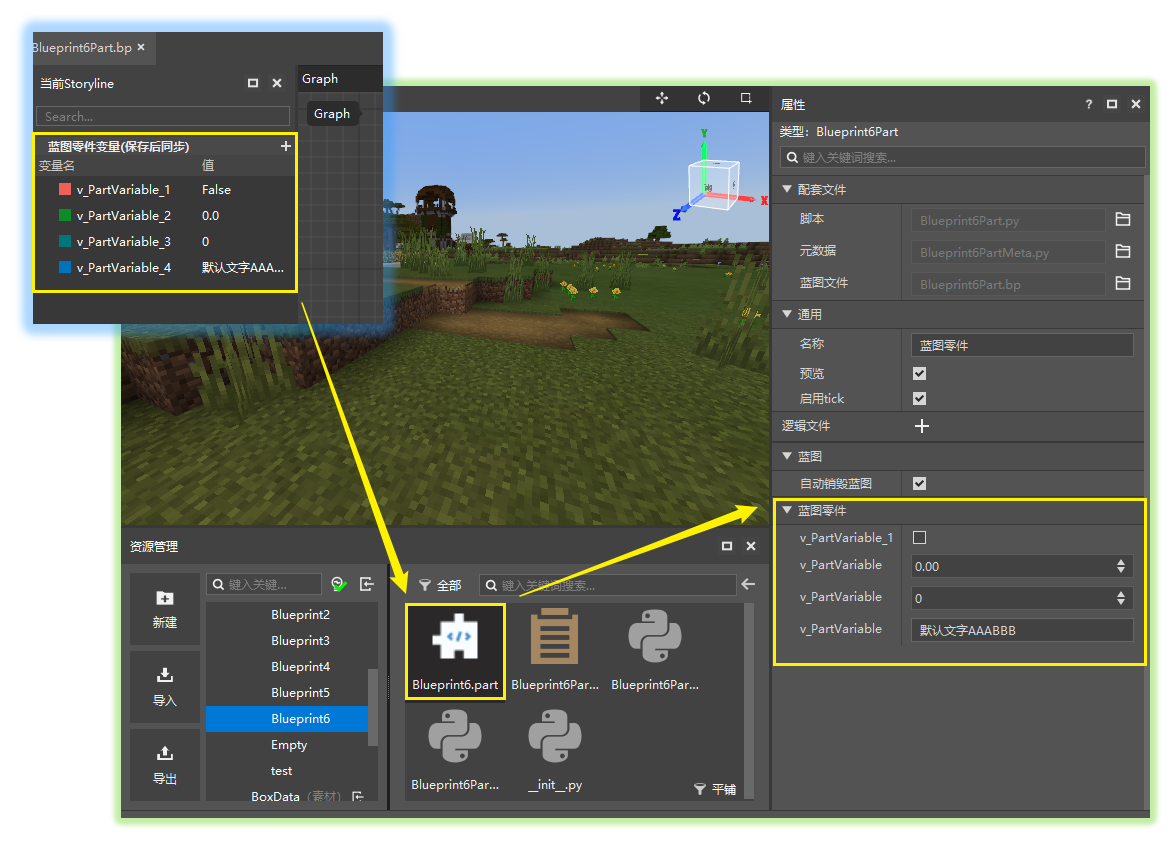Toggle the 自动销毁蓝图 checkbox

tap(920, 484)
